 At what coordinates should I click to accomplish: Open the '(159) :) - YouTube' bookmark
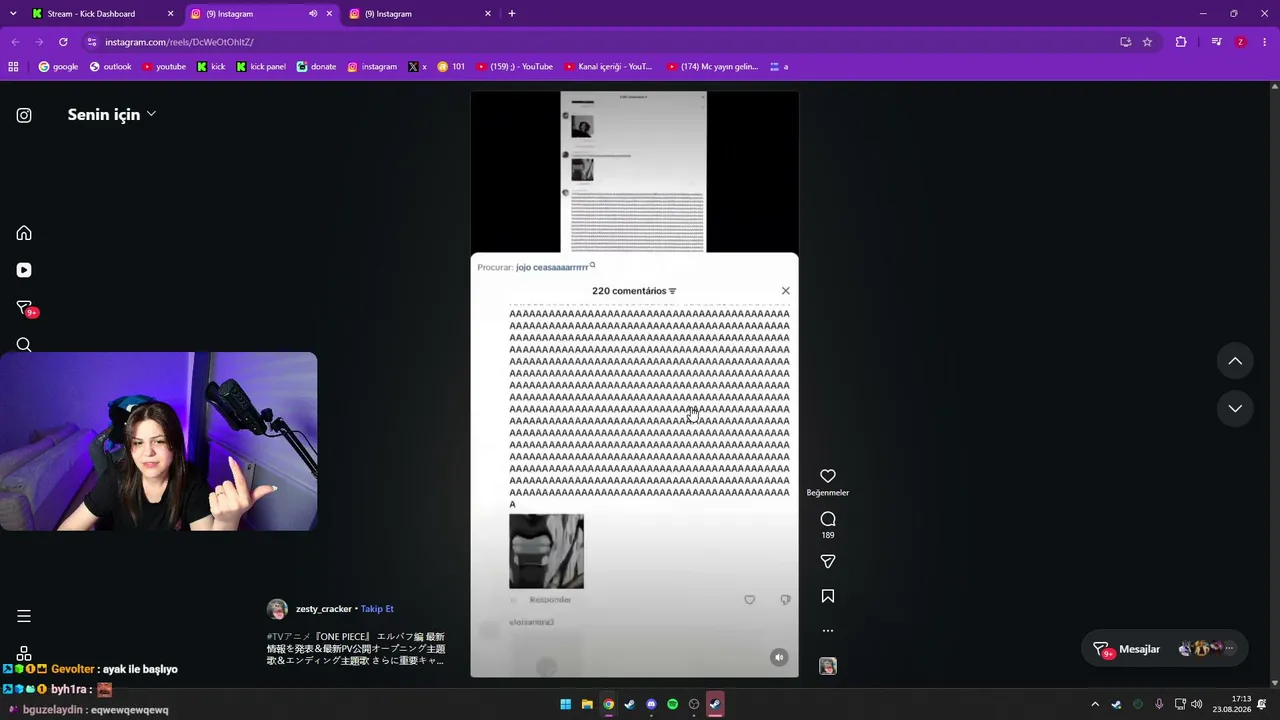[514, 67]
